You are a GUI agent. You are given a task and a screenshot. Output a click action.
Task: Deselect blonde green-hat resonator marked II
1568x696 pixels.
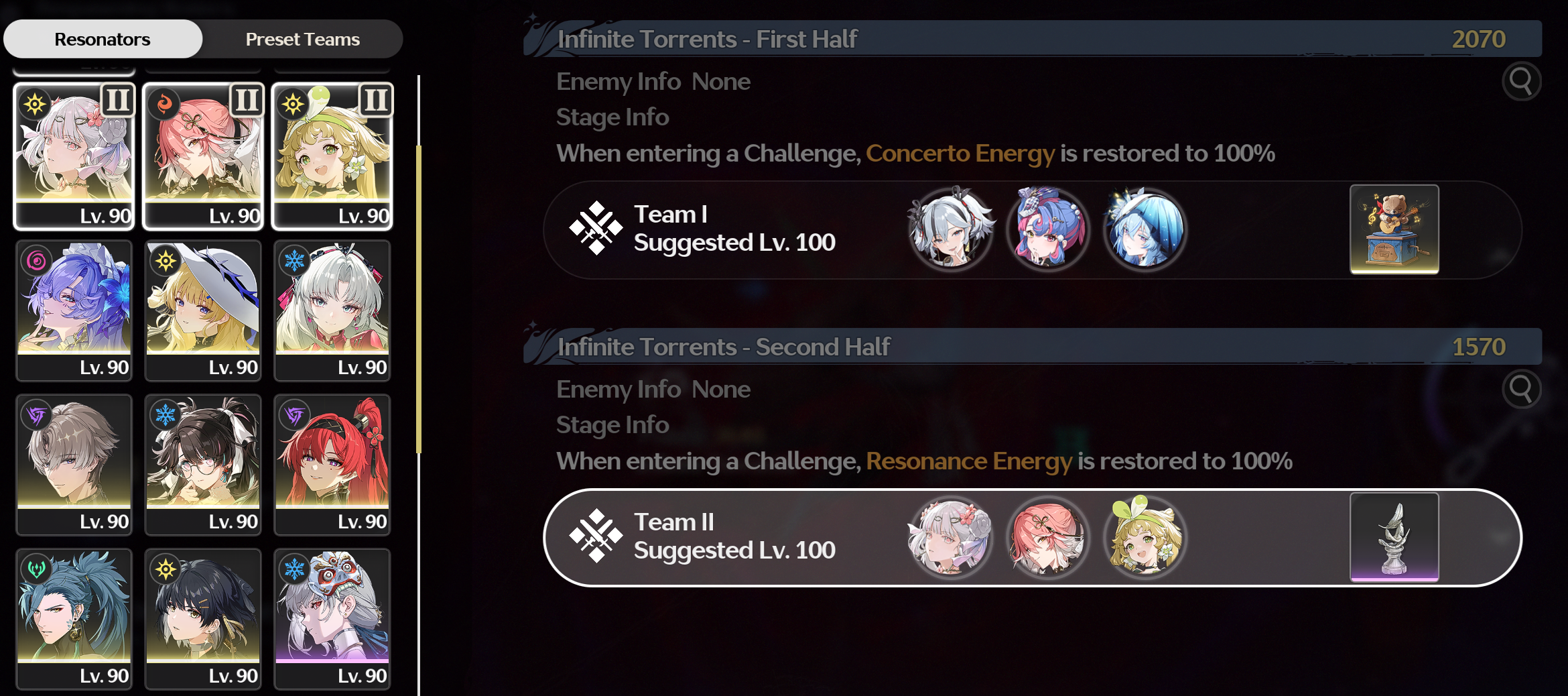coord(332,156)
